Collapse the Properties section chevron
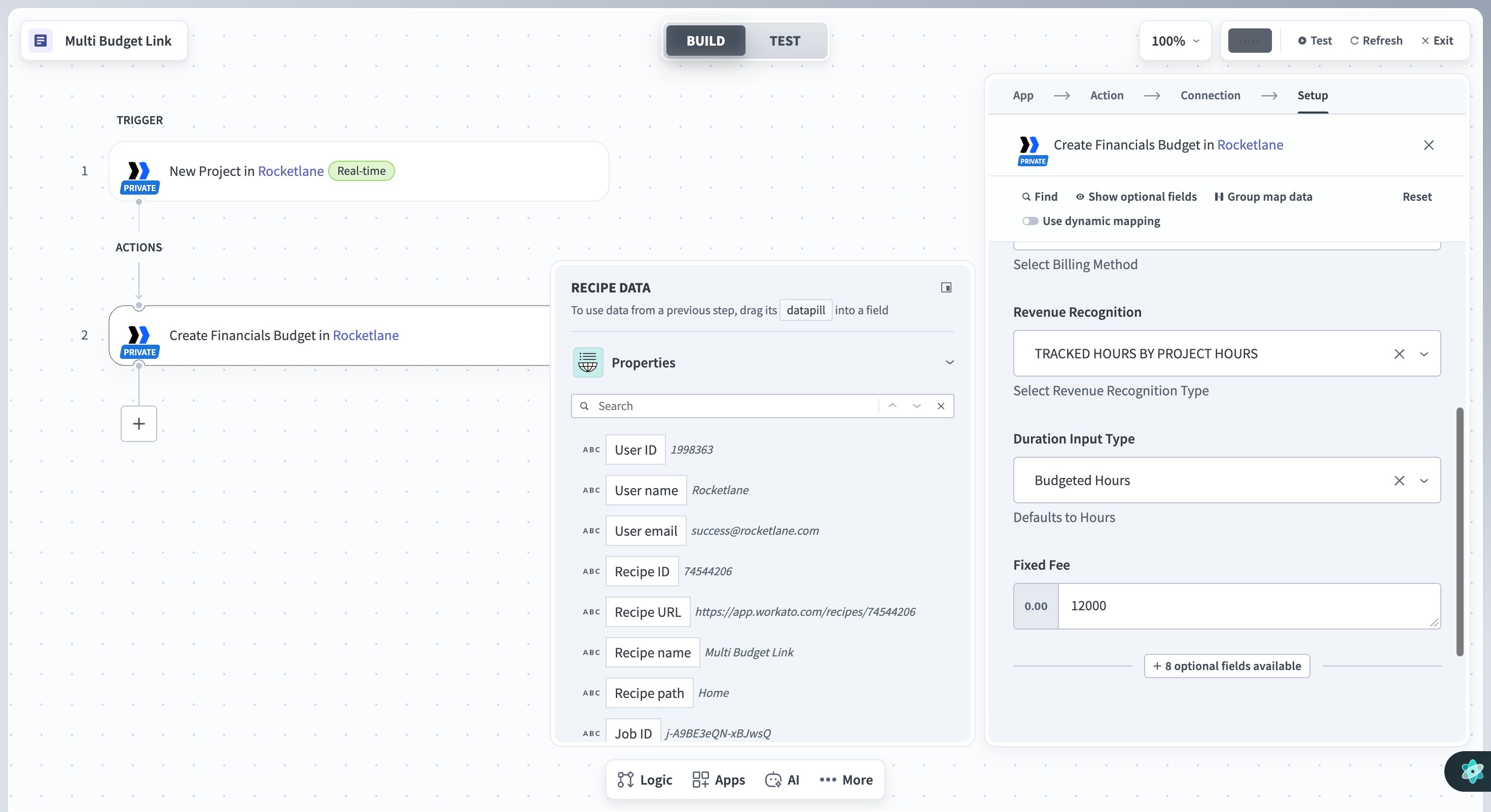The height and width of the screenshot is (812, 1491). [949, 362]
